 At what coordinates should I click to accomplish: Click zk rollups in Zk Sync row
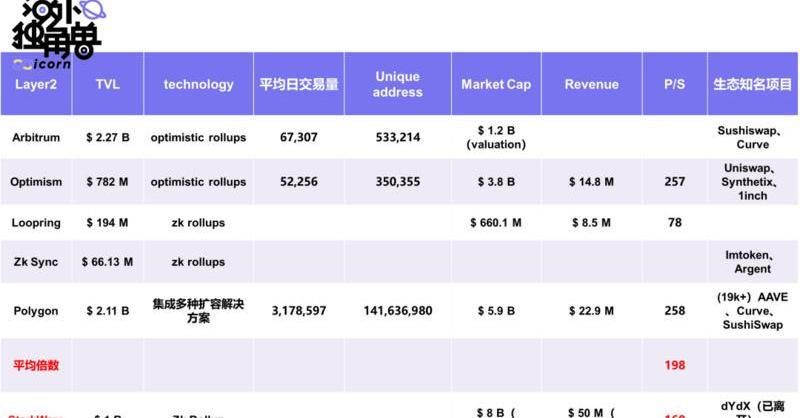click(x=198, y=262)
